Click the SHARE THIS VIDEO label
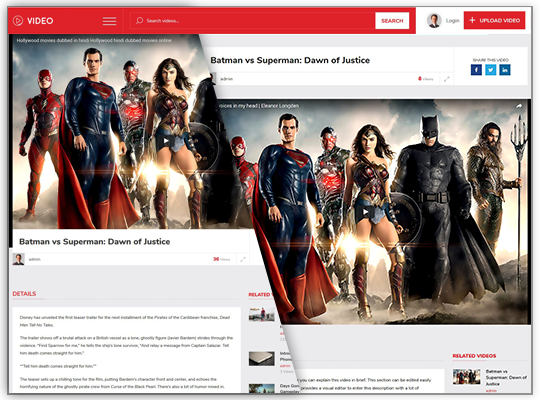The height and width of the screenshot is (400, 541). [x=491, y=60]
